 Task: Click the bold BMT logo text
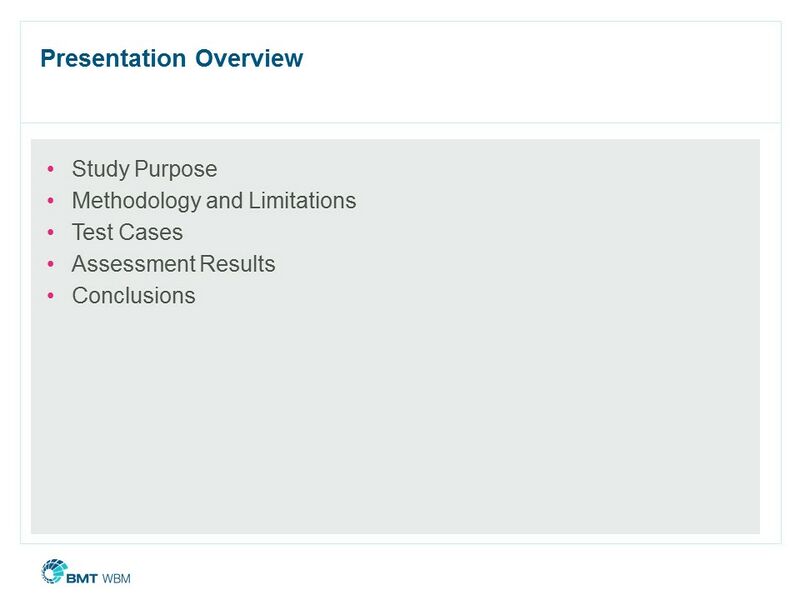(x=83, y=577)
